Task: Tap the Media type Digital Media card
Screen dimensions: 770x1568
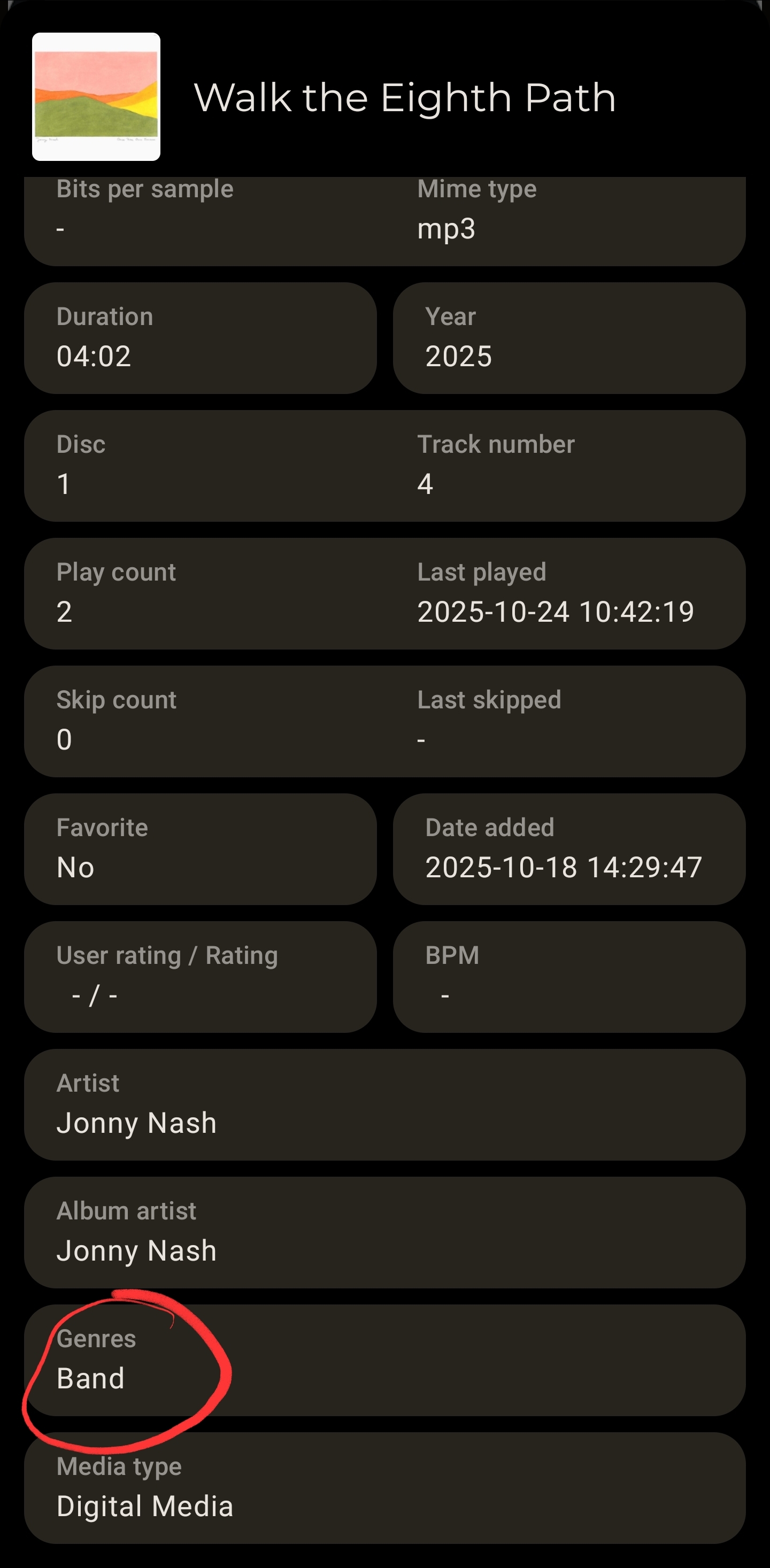Action: point(384,1488)
